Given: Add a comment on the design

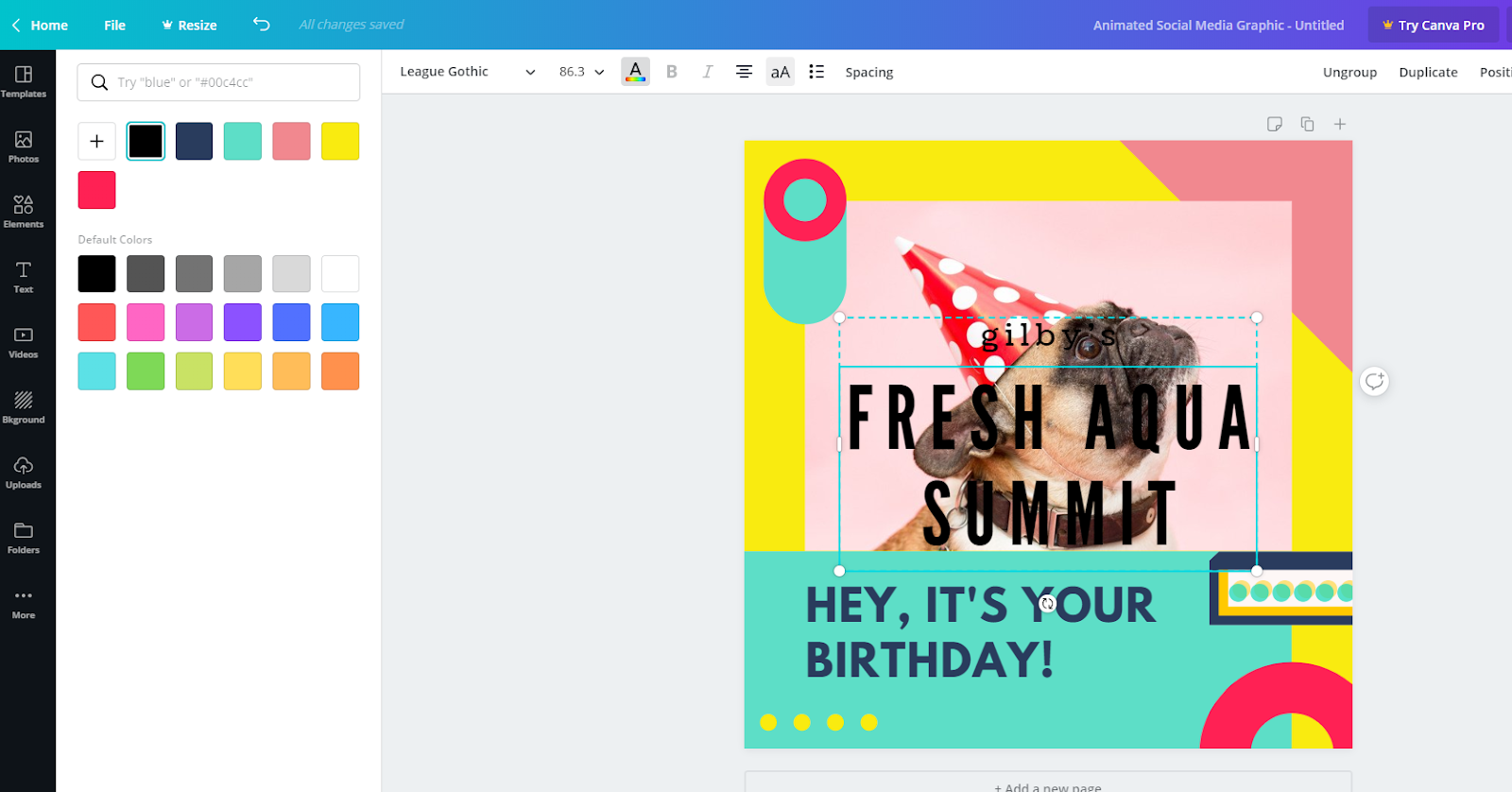Looking at the screenshot, I should [x=1374, y=382].
